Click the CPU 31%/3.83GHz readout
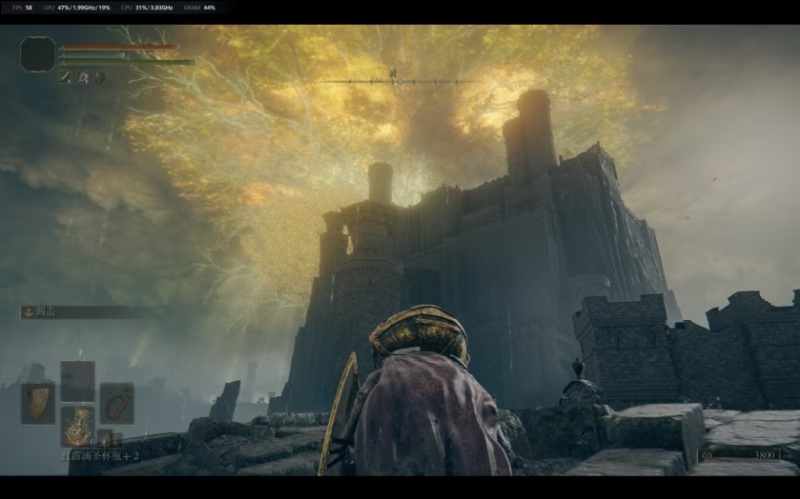The width and height of the screenshot is (800, 499). pos(147,8)
